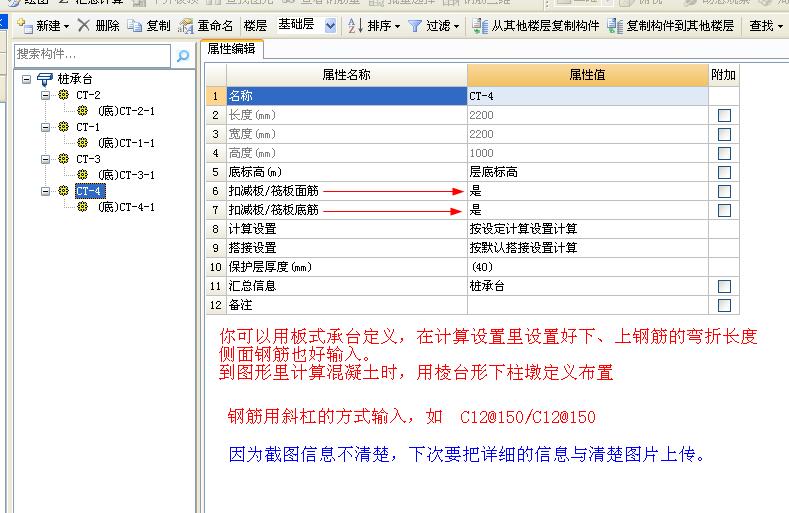Click the gear icon beside CT-2
Image resolution: width=789 pixels, height=513 pixels.
pyautogui.click(x=63, y=95)
